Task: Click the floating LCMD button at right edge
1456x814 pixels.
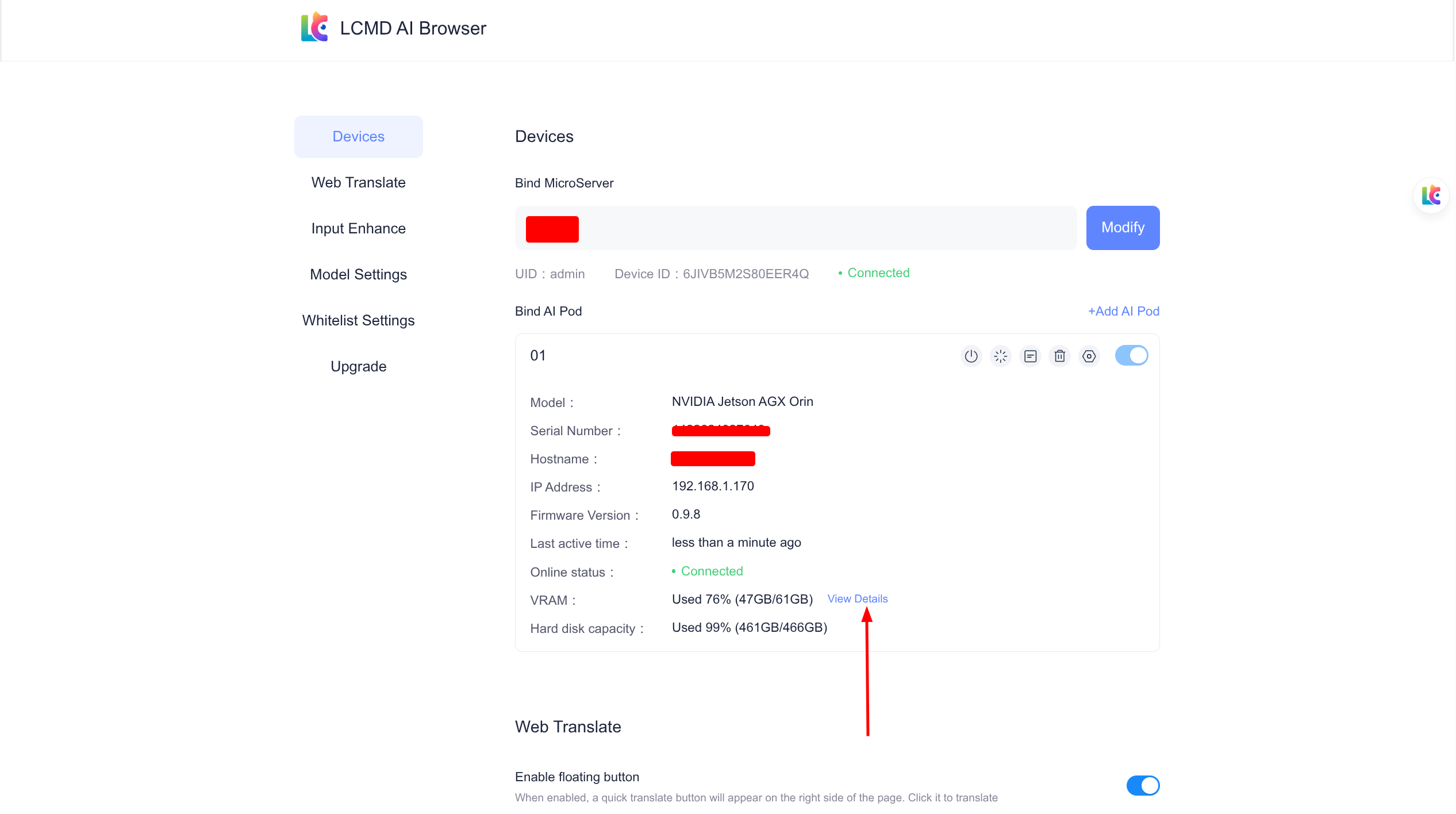Action: point(1431,195)
